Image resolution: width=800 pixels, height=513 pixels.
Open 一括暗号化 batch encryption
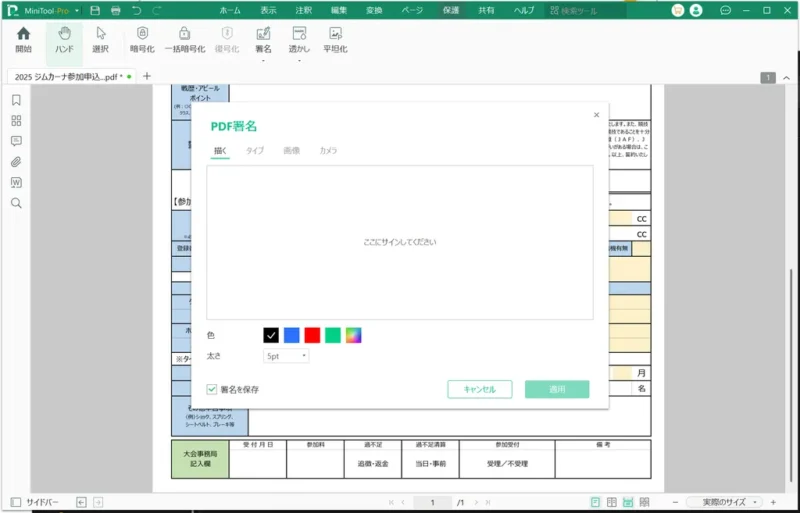pyautogui.click(x=185, y=40)
